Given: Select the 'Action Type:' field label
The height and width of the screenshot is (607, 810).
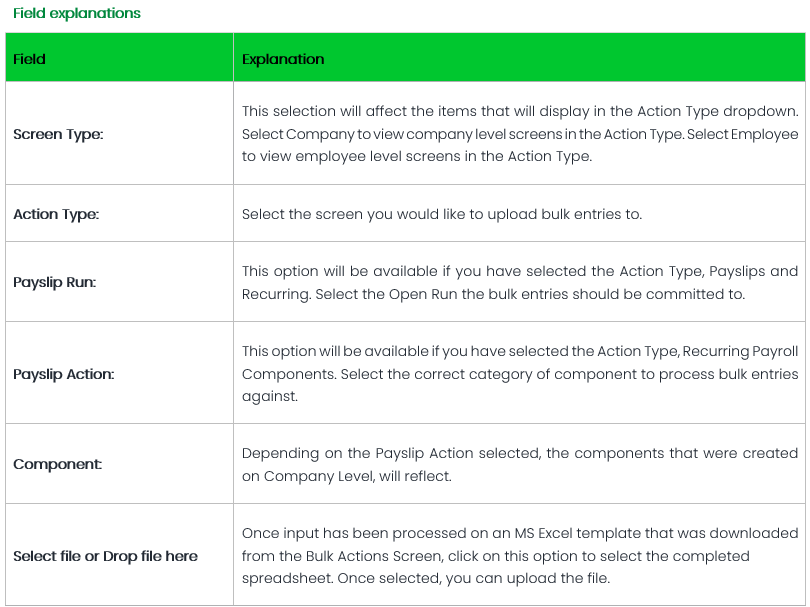Looking at the screenshot, I should click(x=56, y=214).
